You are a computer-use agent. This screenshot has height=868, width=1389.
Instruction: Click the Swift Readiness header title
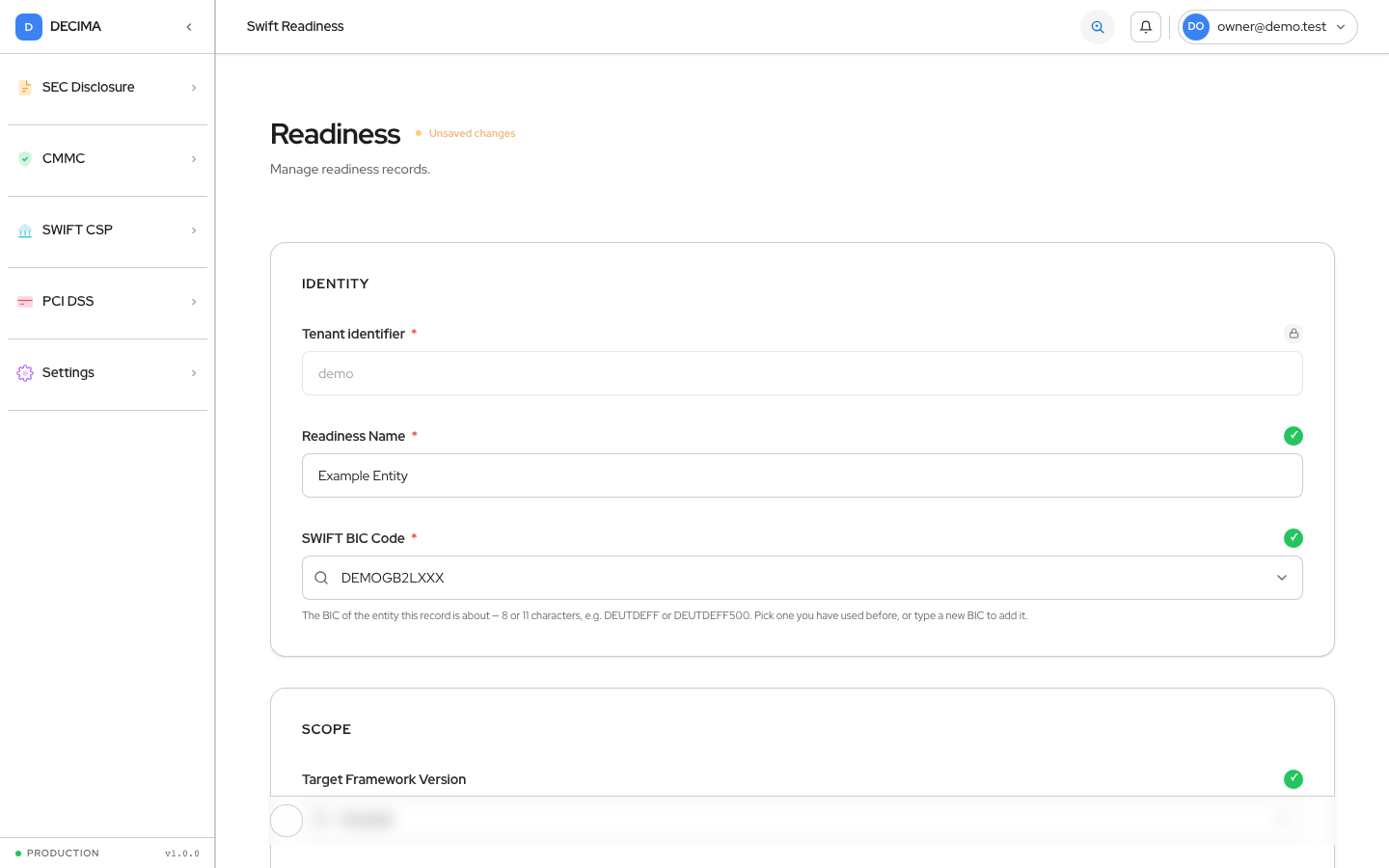pyautogui.click(x=295, y=27)
